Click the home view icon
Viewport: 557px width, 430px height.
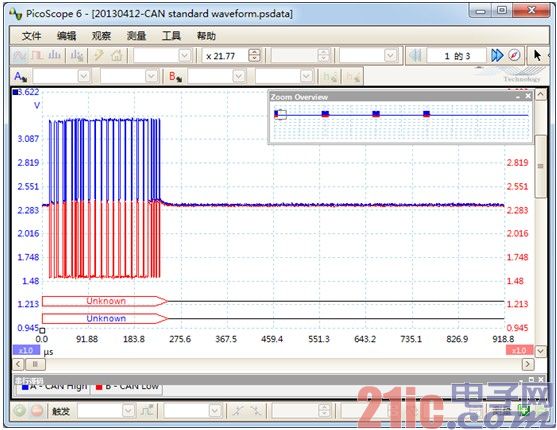pos(117,55)
